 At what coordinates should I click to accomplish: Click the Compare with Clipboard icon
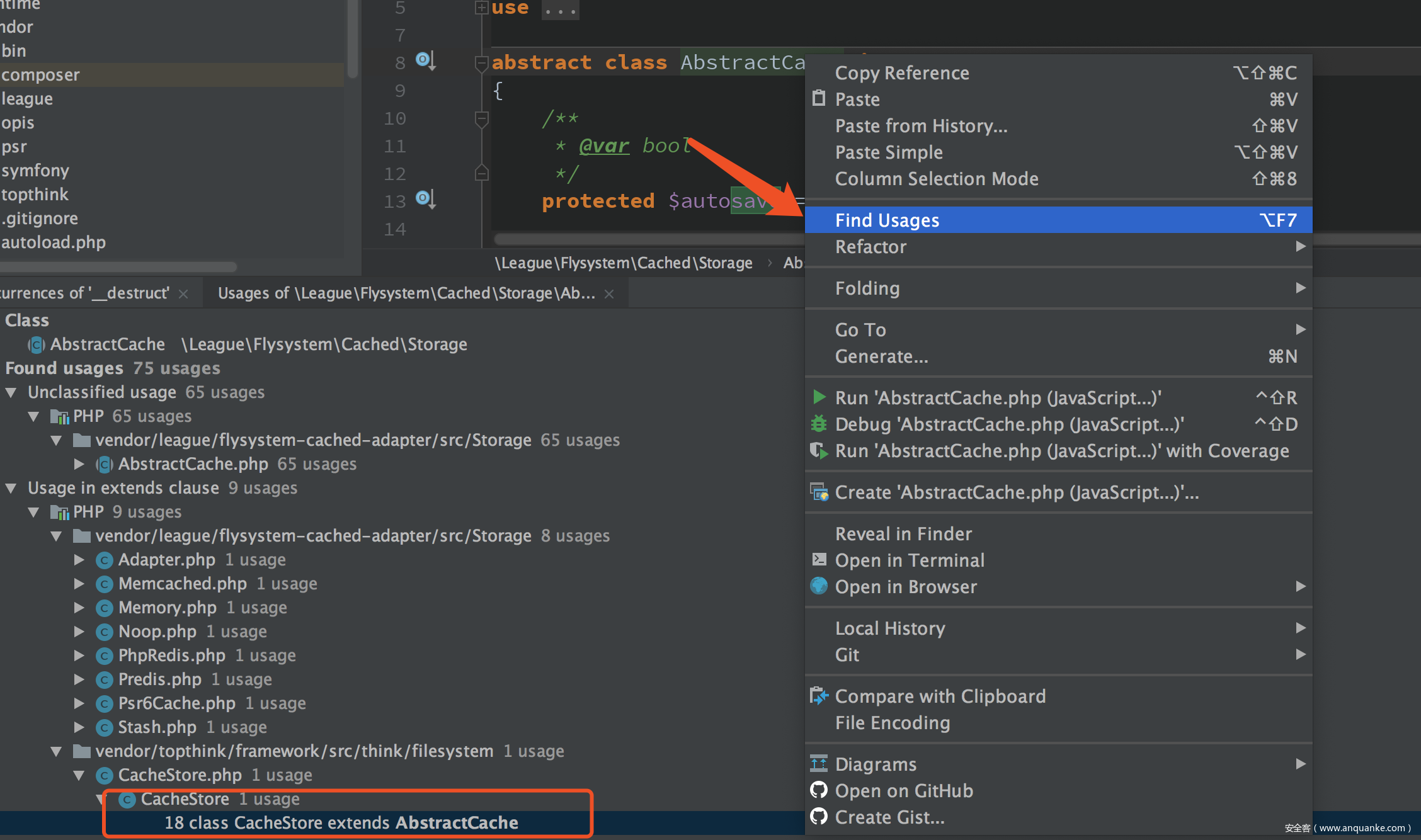pos(819,695)
